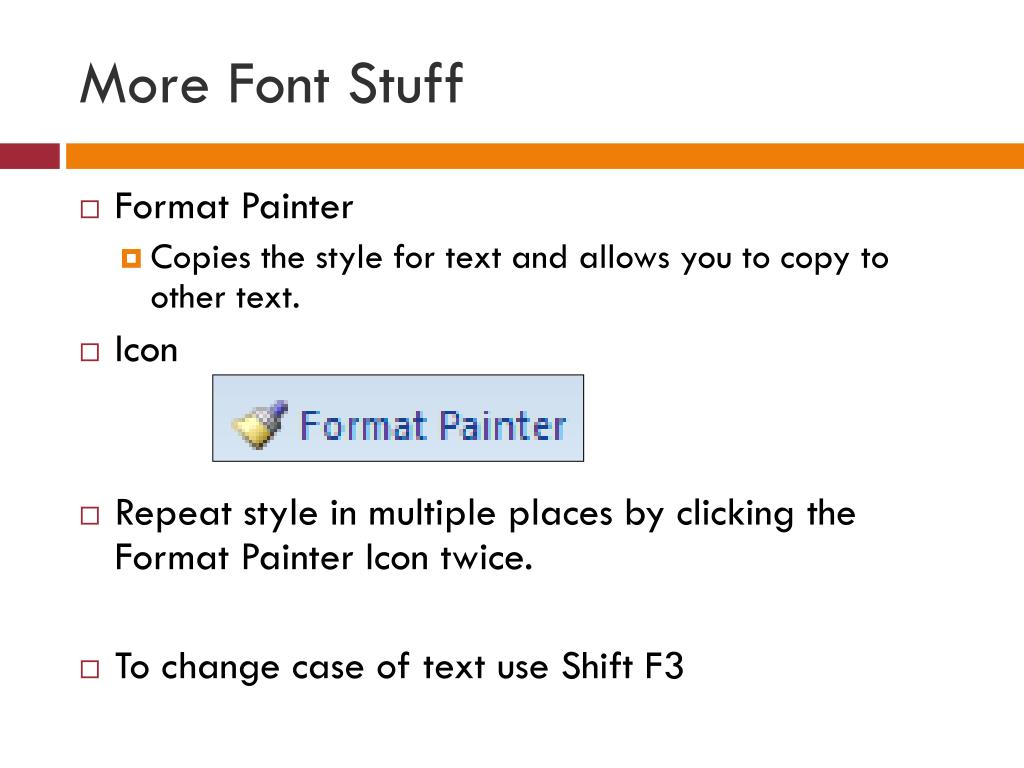Click the blue Format Painter label in the button
This screenshot has height=768, width=1024.
(432, 426)
